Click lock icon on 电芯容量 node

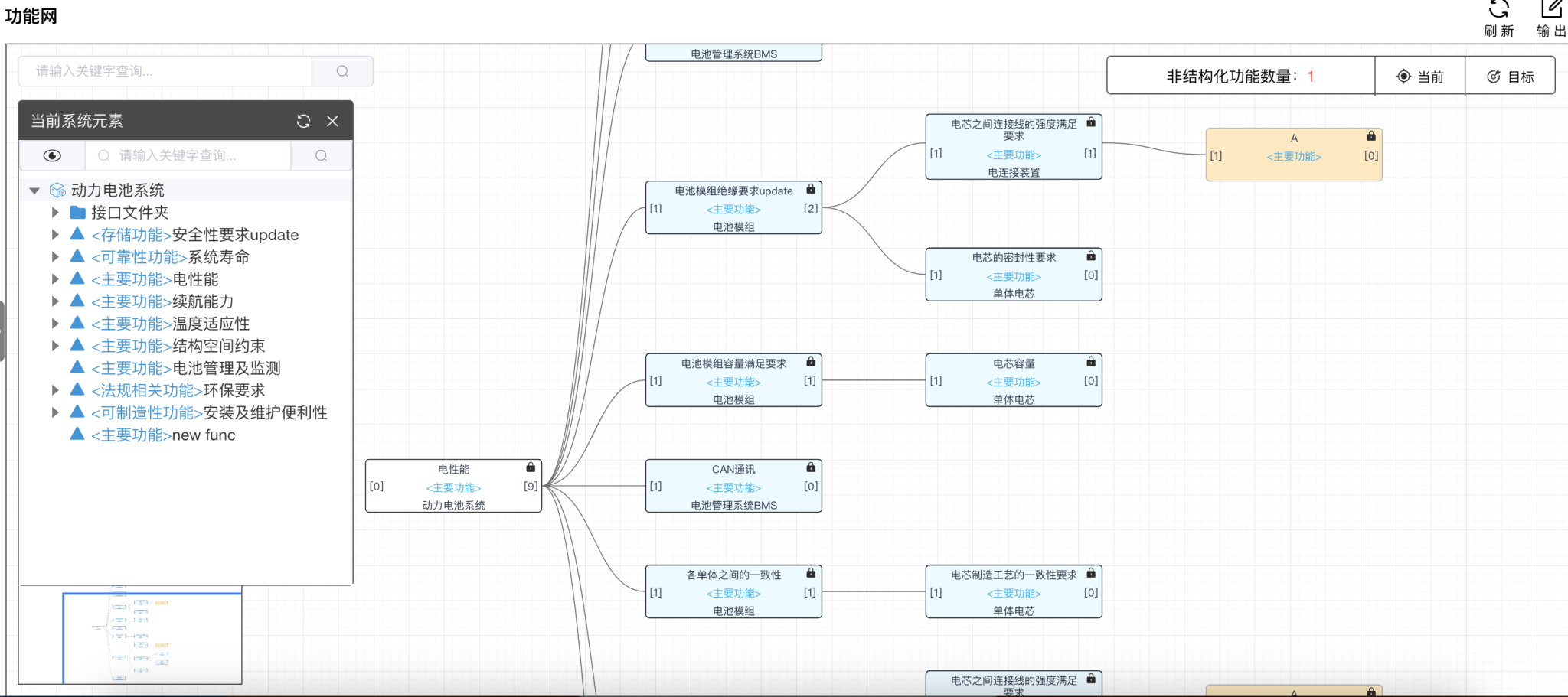(1091, 362)
